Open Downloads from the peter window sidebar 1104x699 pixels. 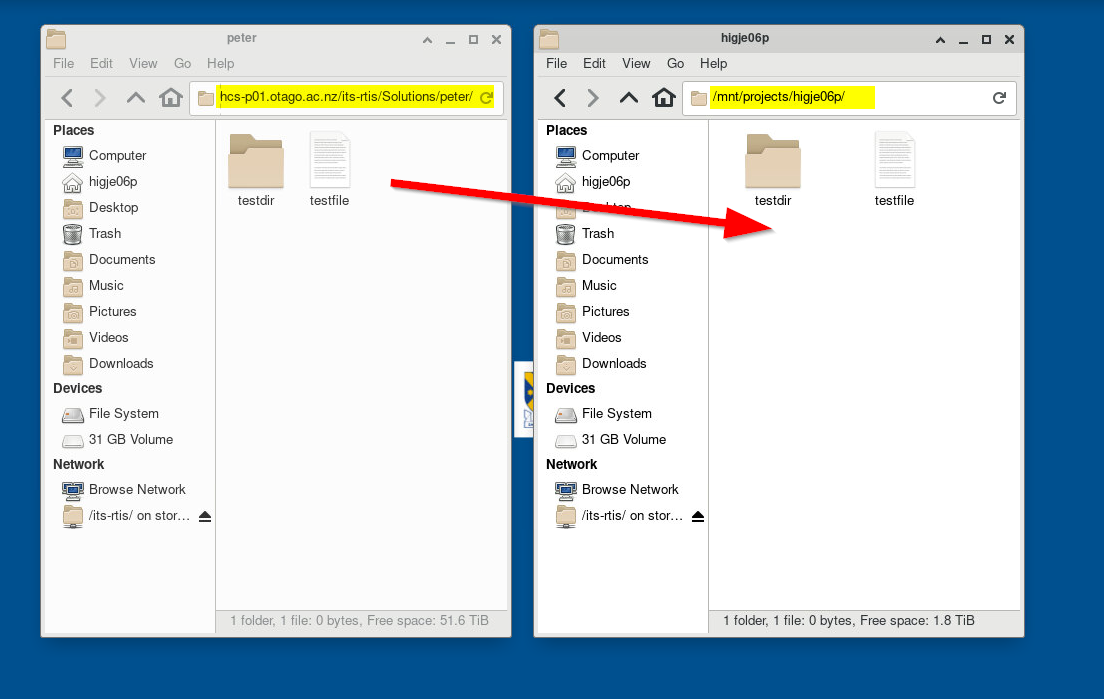pyautogui.click(x=119, y=363)
